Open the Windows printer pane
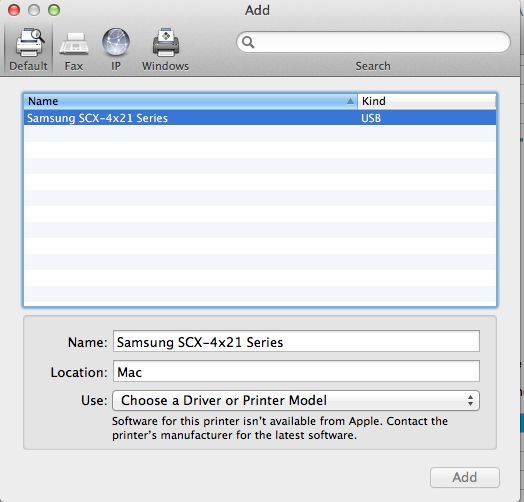Image resolution: width=524 pixels, height=502 pixels. [165, 48]
